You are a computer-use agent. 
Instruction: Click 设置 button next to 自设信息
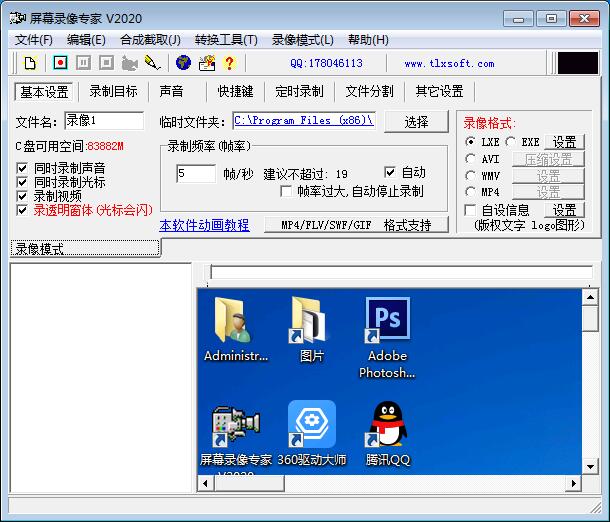(x=564, y=210)
